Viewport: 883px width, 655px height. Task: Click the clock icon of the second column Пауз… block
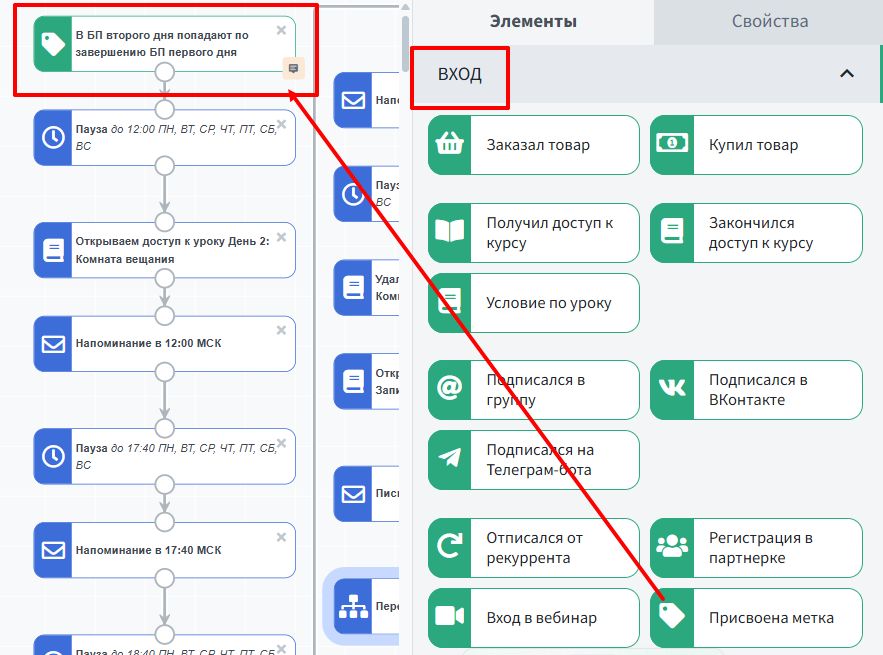(x=353, y=194)
